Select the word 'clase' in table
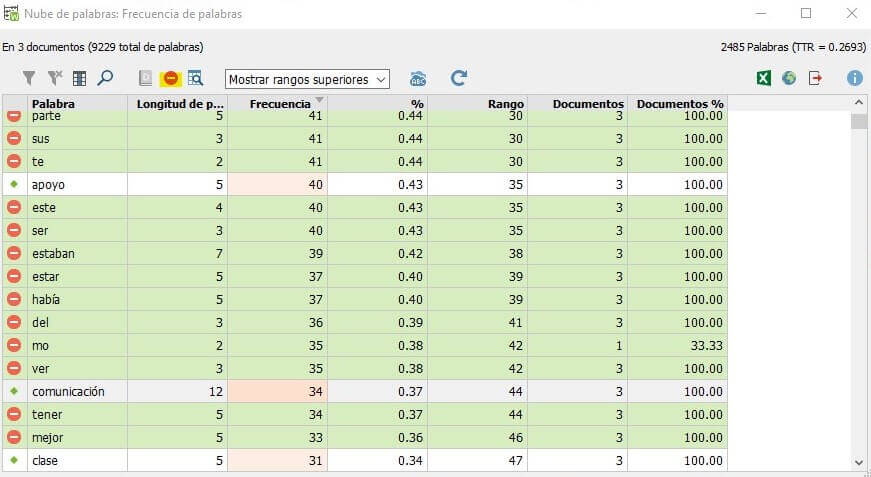The image size is (871, 477). [x=45, y=460]
